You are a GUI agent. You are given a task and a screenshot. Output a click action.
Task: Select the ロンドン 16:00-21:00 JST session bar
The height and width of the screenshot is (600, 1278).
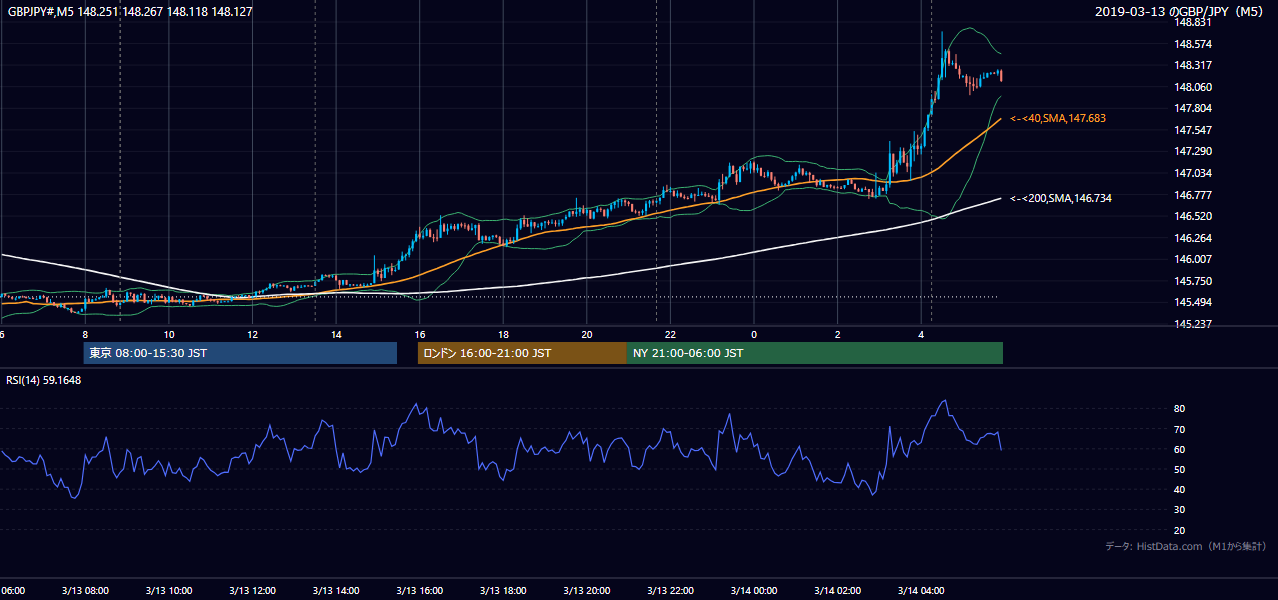522,353
